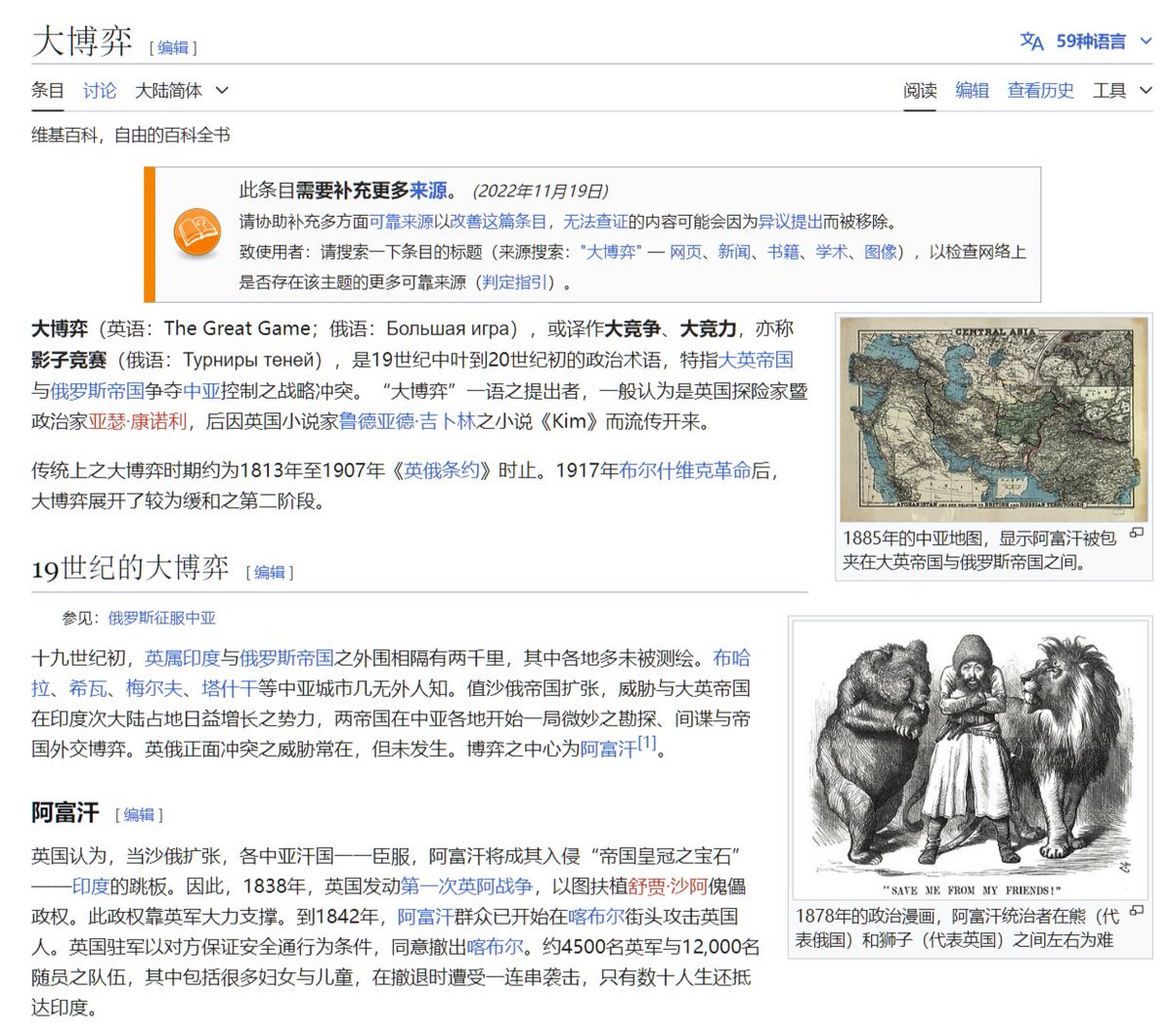Open the 中亚 link
This screenshot has height=1036, width=1173.
click(x=201, y=391)
